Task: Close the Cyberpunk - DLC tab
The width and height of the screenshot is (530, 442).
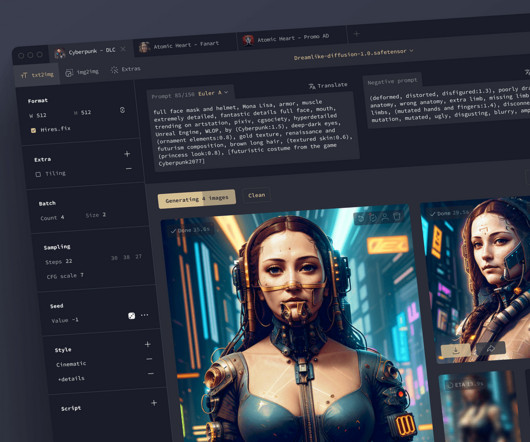Action: (123, 49)
